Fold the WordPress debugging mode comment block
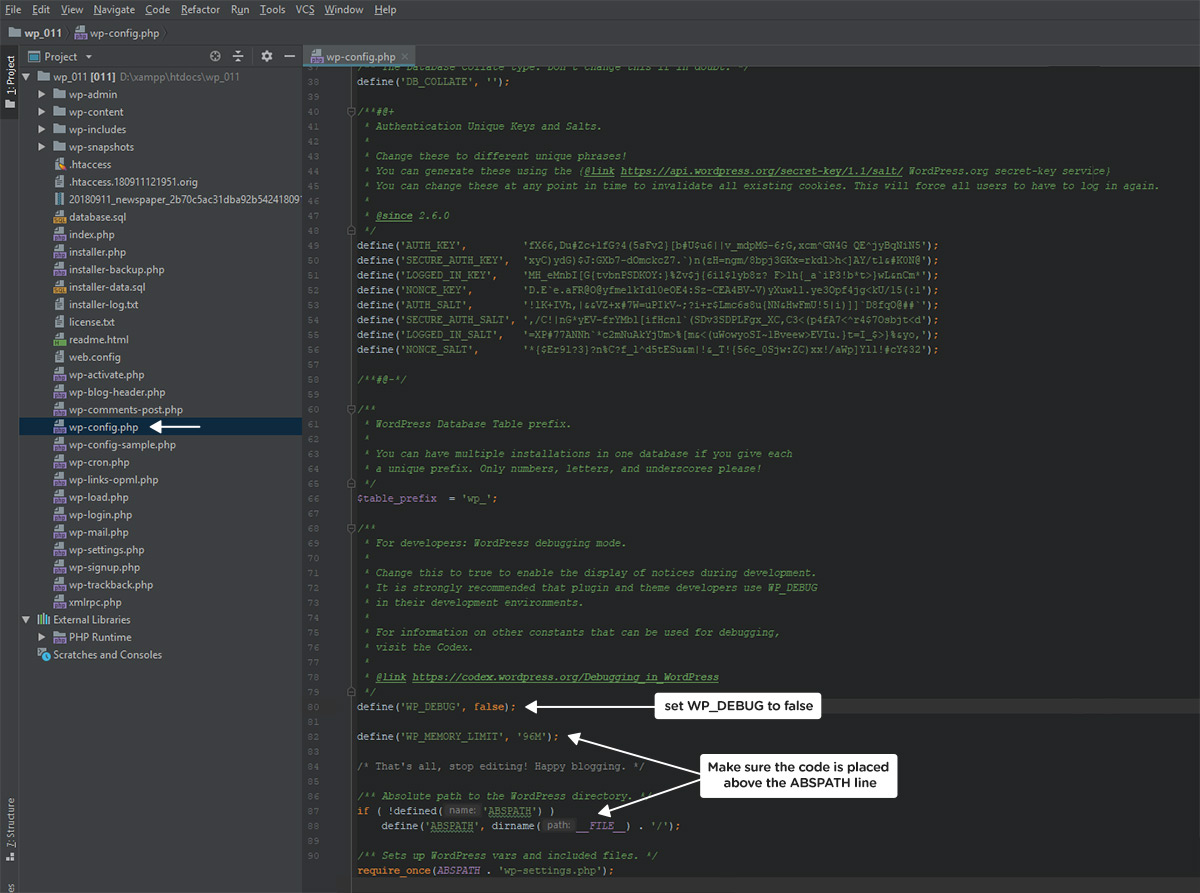Image resolution: width=1200 pixels, height=893 pixels. click(353, 528)
